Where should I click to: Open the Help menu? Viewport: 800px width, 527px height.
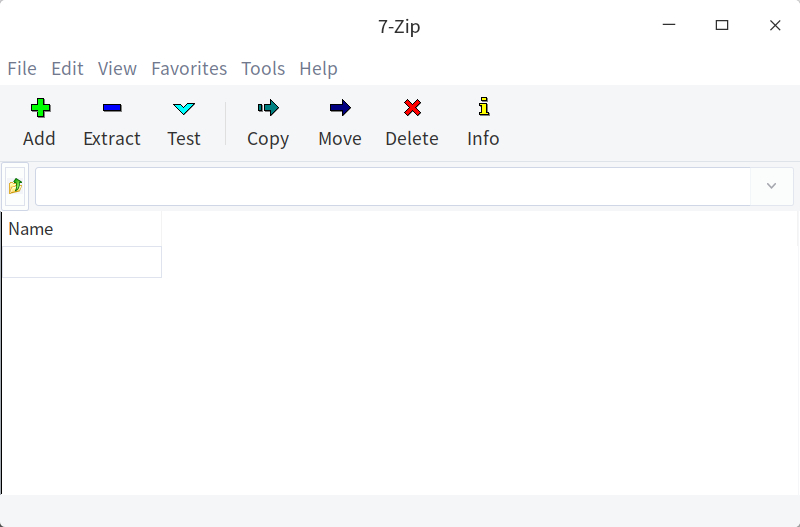tap(318, 69)
